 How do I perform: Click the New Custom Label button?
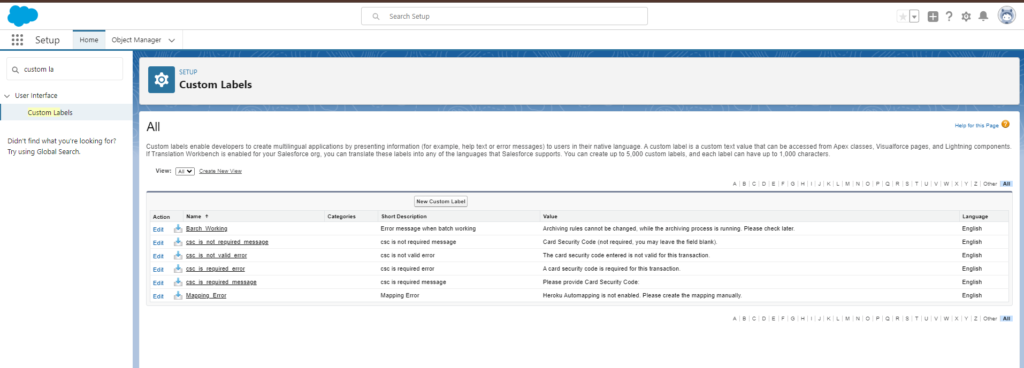click(x=441, y=202)
